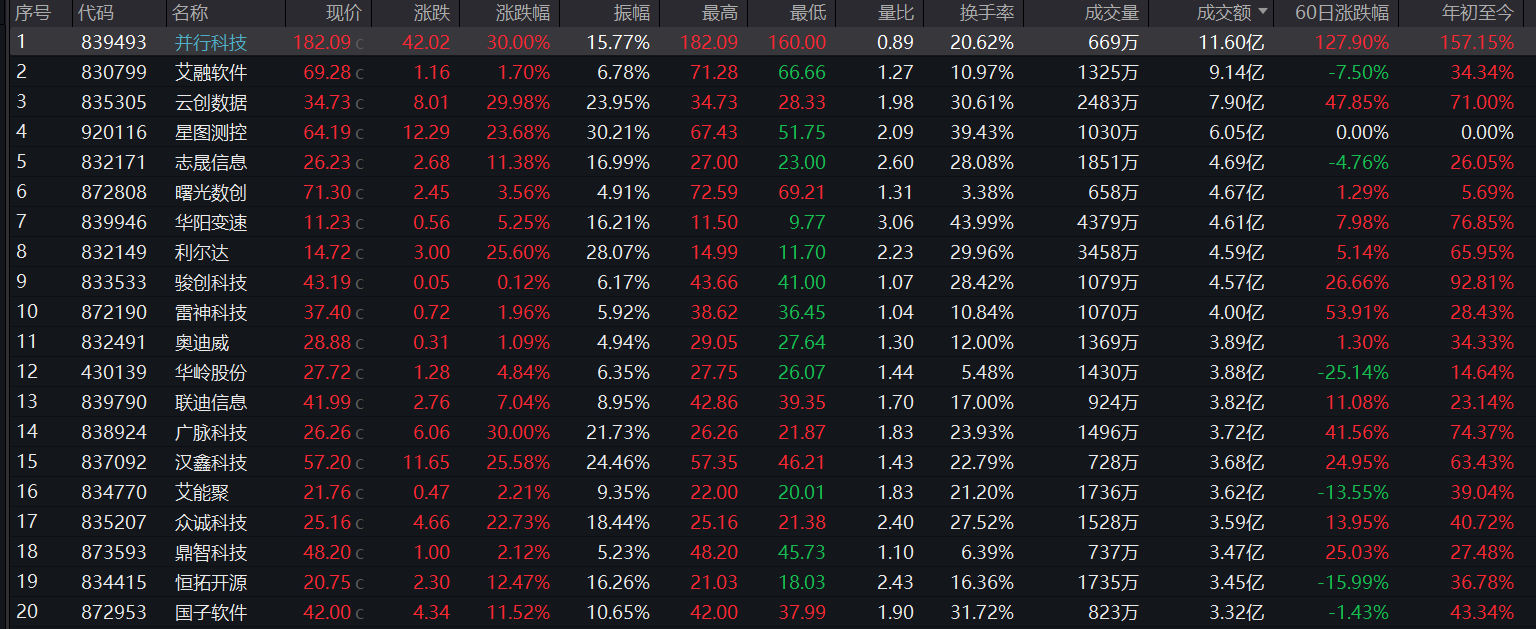
Task: Click the 157.15% year-to-date value
Action: coord(1477,42)
